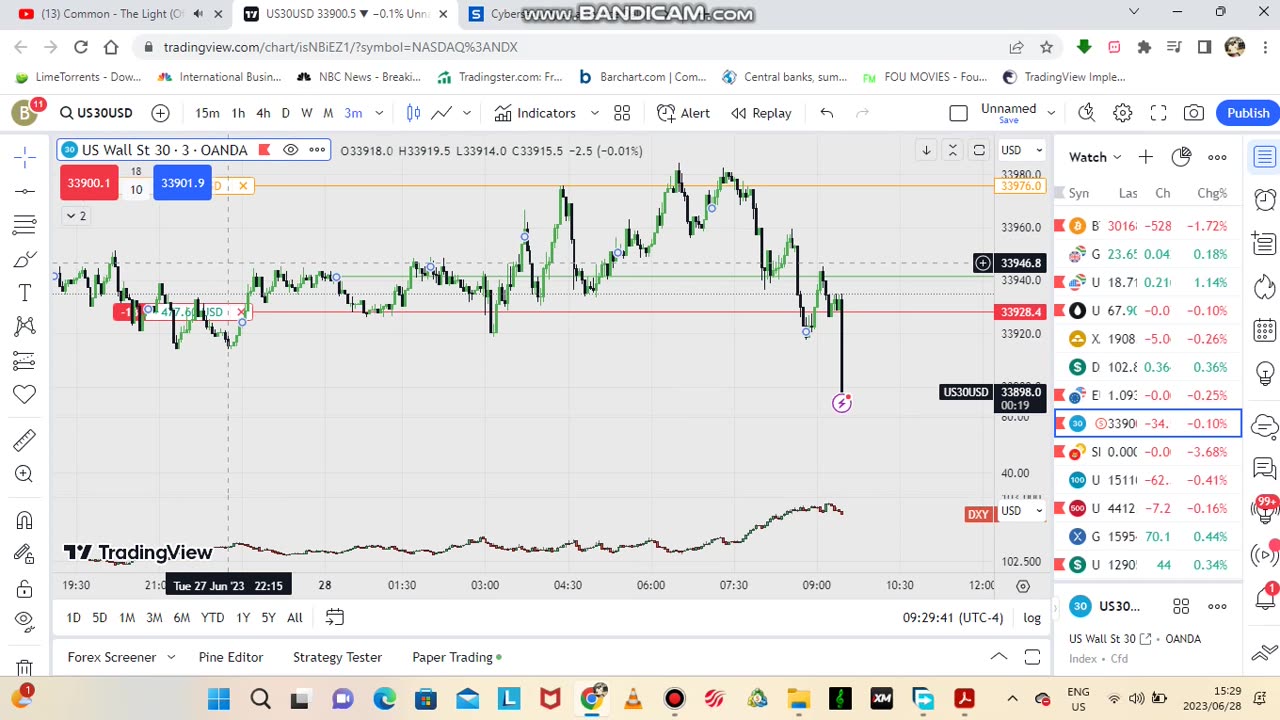Open legend more options dots
Image resolution: width=1280 pixels, height=720 pixels.
(317, 150)
